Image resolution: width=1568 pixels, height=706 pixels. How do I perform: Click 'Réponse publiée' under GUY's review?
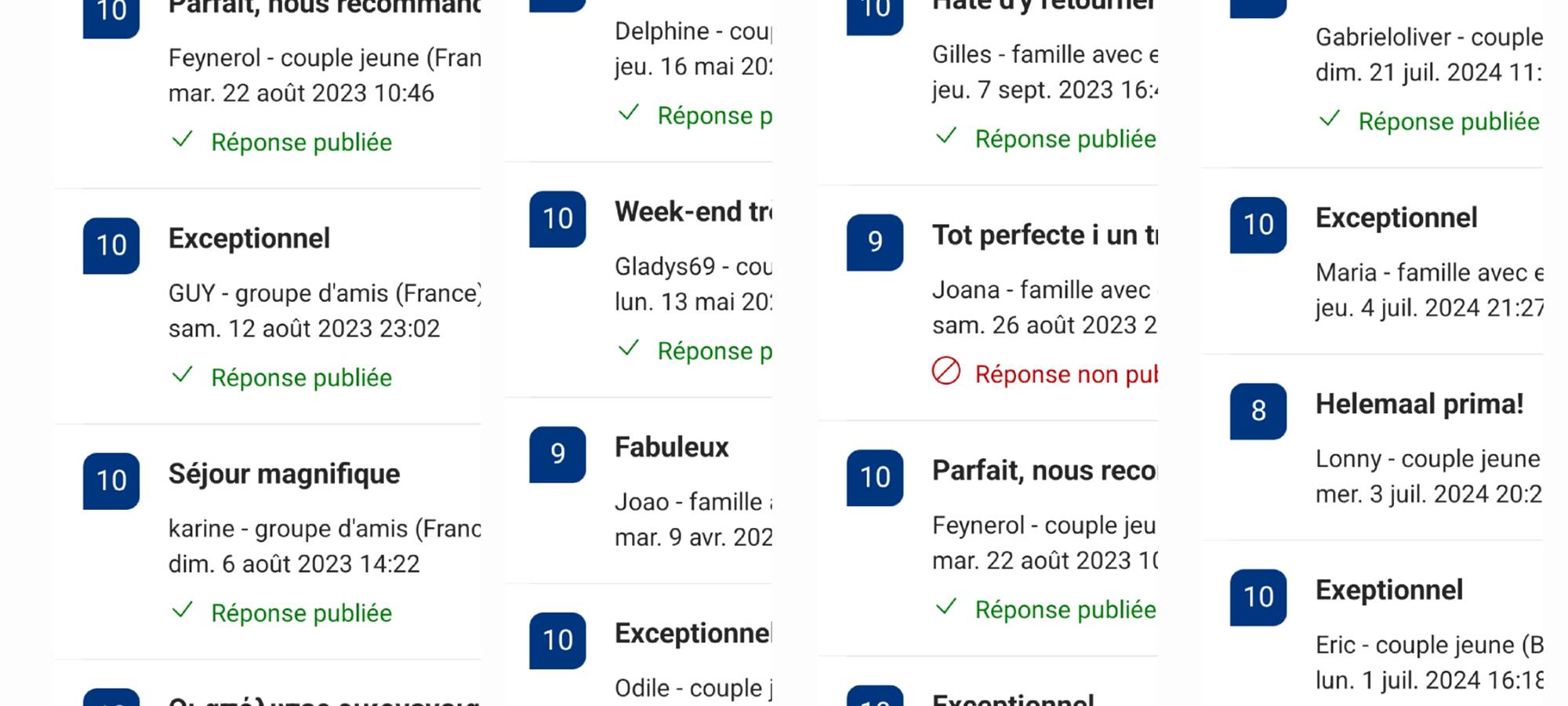pos(301,377)
